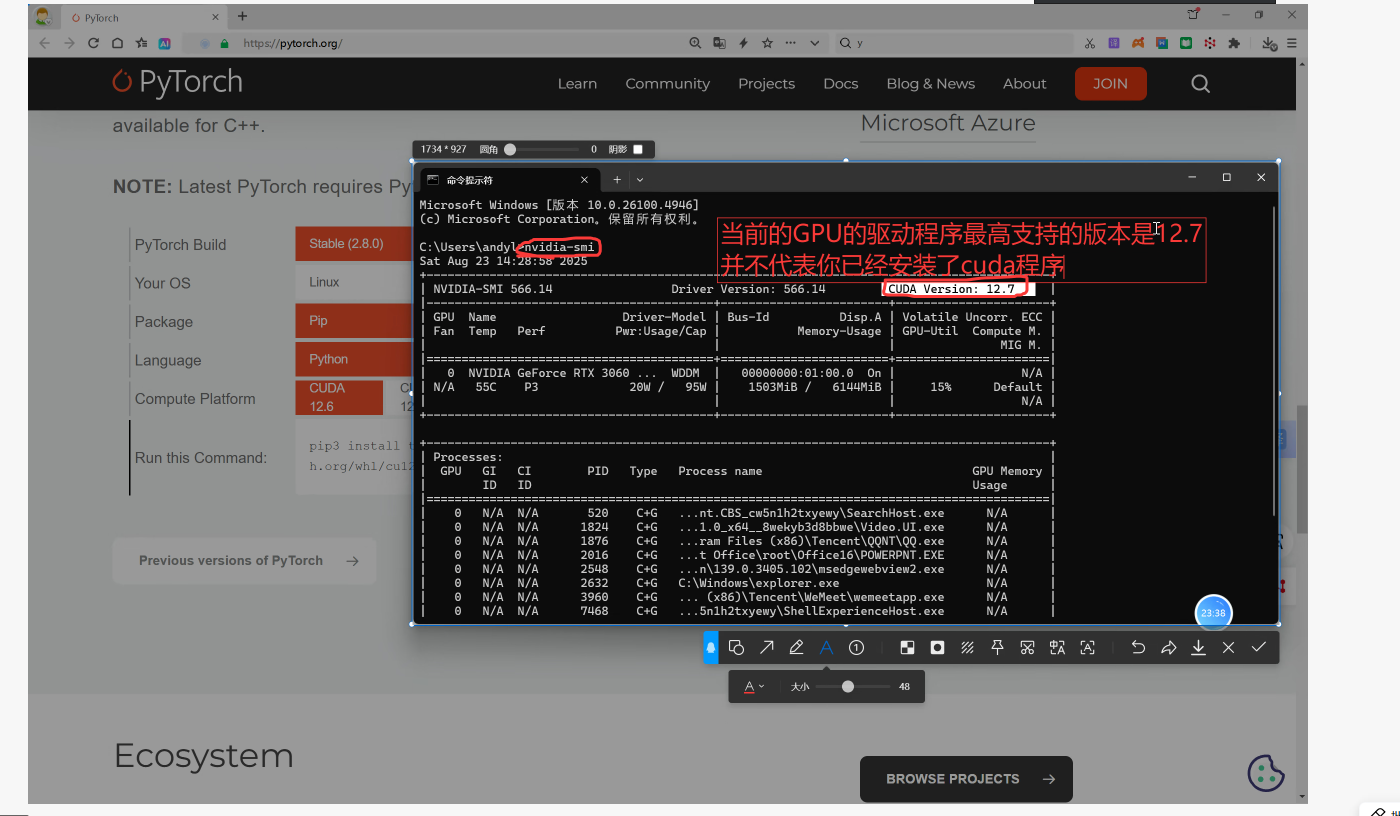1400x816 pixels.
Task: Confirm the screenshot with checkmark
Action: click(1258, 647)
